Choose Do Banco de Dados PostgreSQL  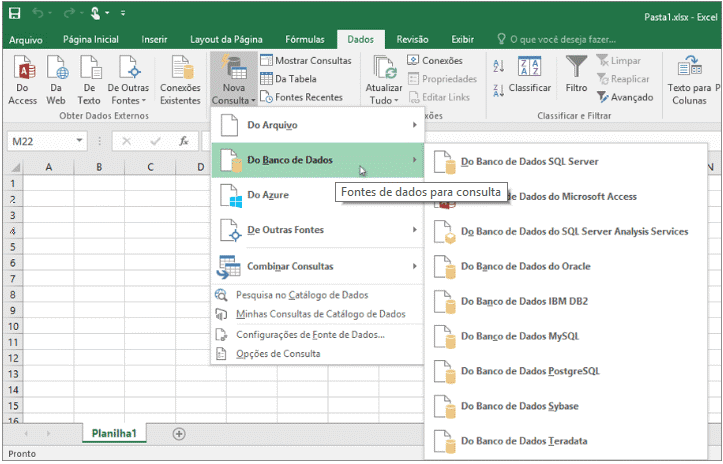click(566, 371)
